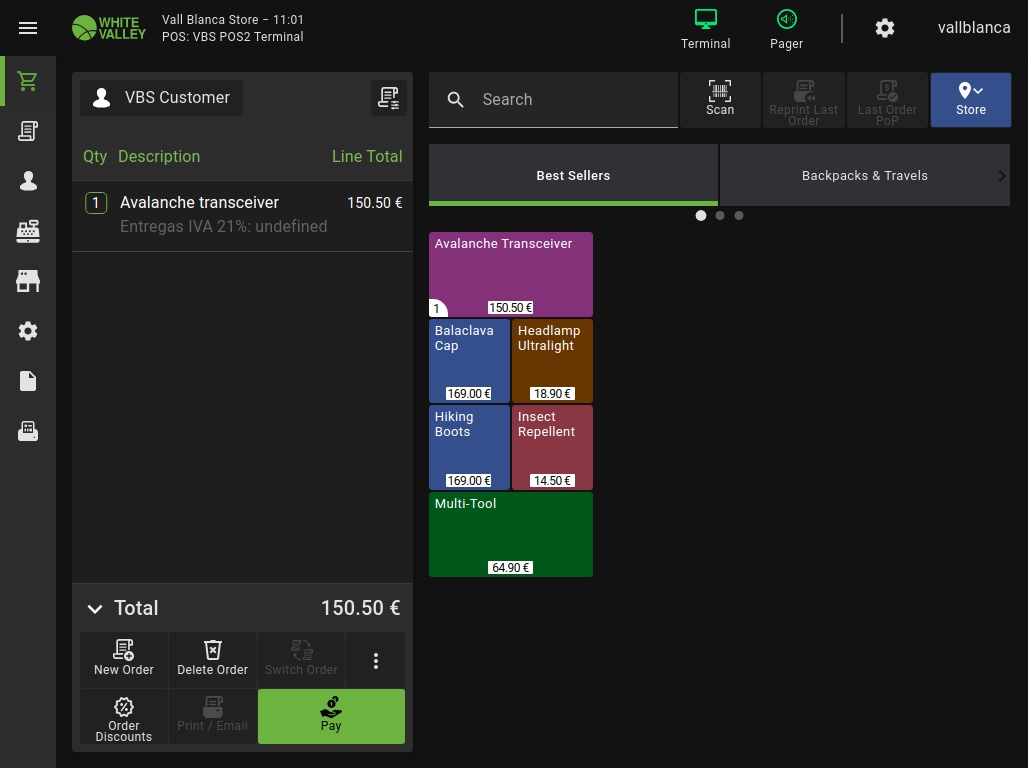Add the green Multi-Tool product tile
Screen dimensions: 1028x768
click(x=511, y=534)
